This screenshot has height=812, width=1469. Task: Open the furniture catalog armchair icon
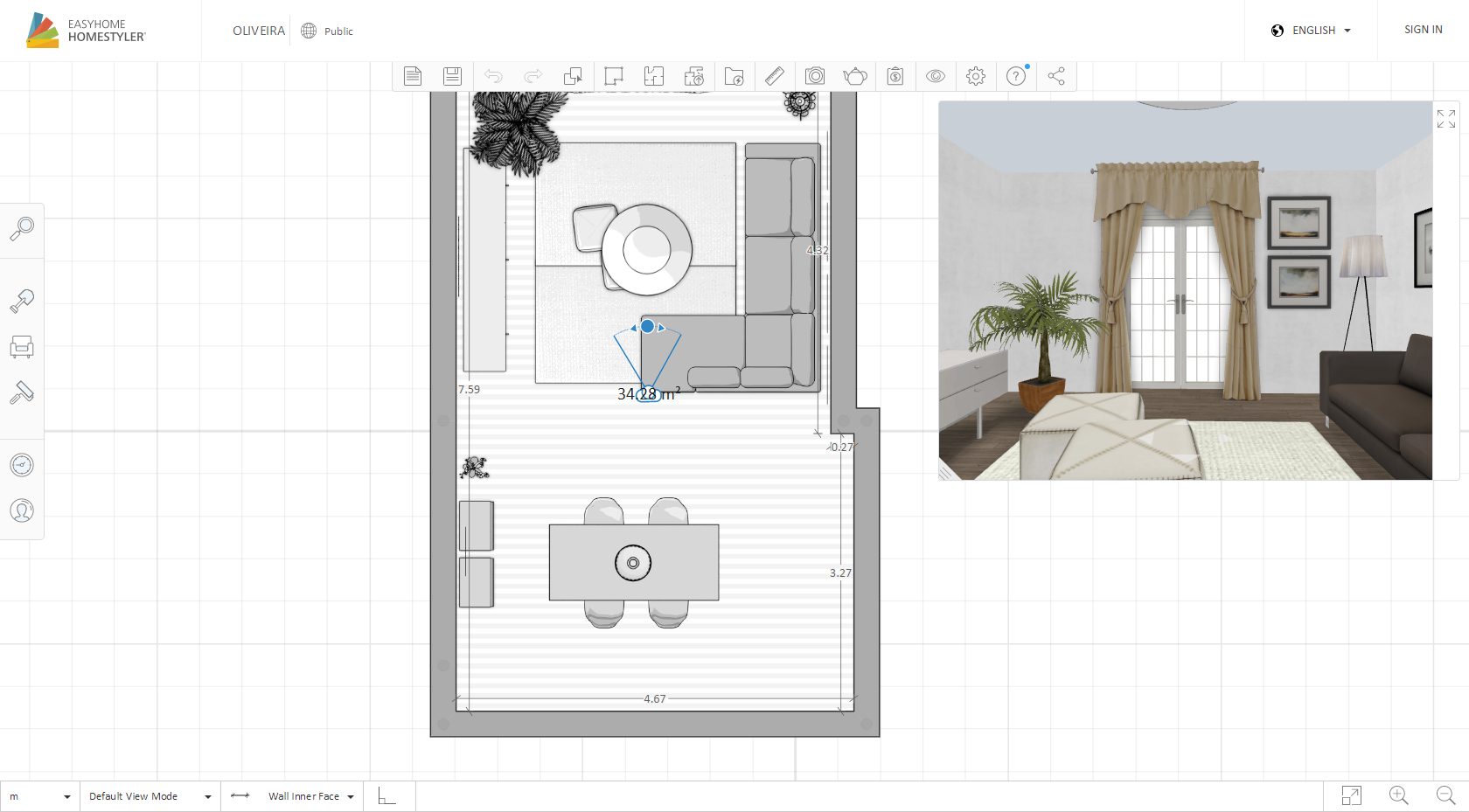(x=22, y=347)
